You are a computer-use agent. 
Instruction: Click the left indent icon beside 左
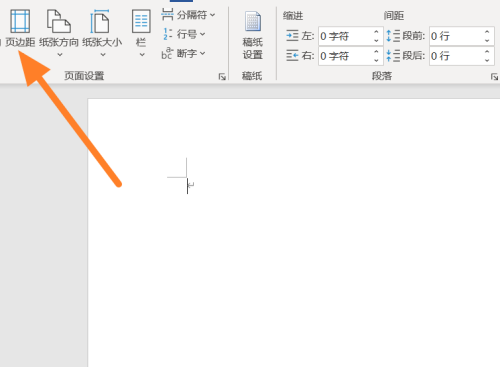[x=292, y=36]
